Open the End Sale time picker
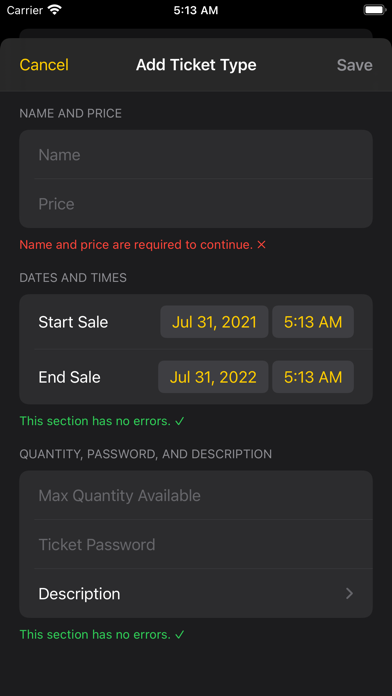Viewport: 392px width, 696px height. click(313, 377)
